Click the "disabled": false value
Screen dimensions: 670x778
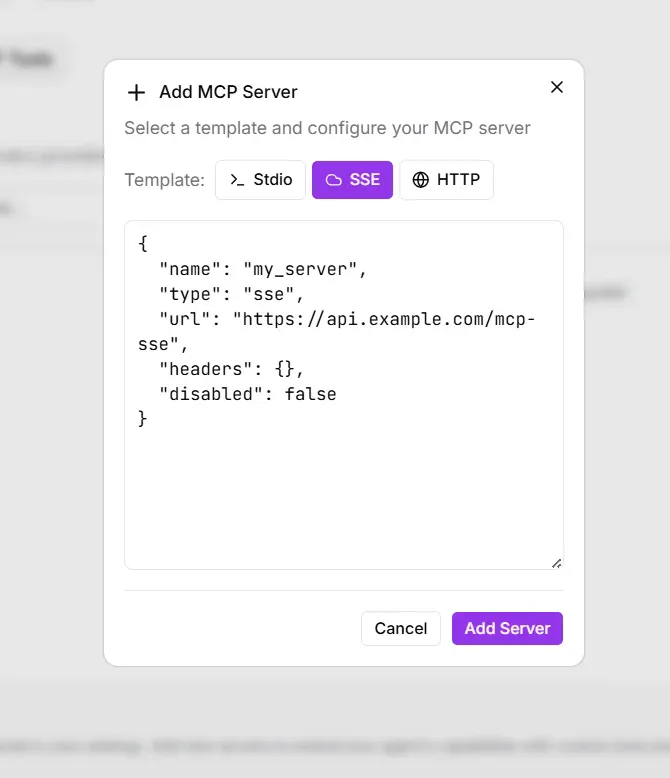click(x=310, y=394)
